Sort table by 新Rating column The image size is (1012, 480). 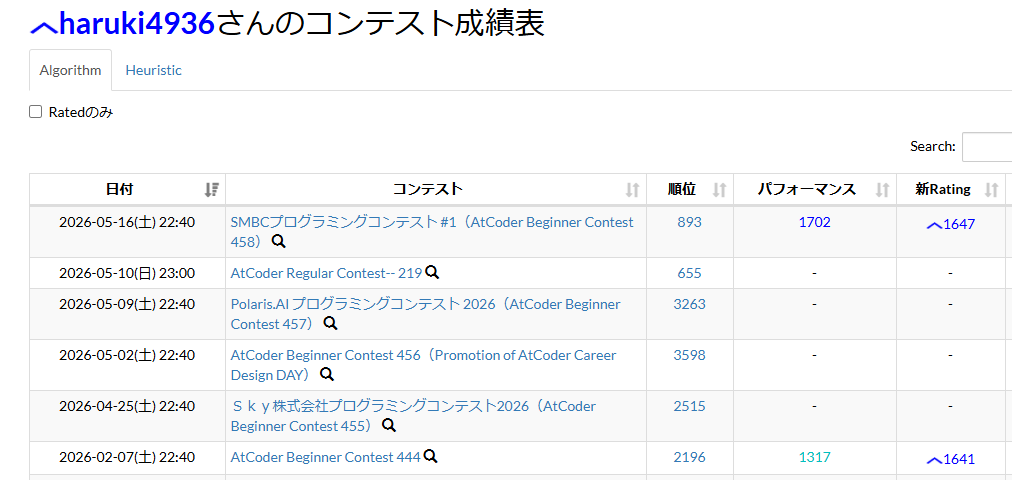[950, 190]
